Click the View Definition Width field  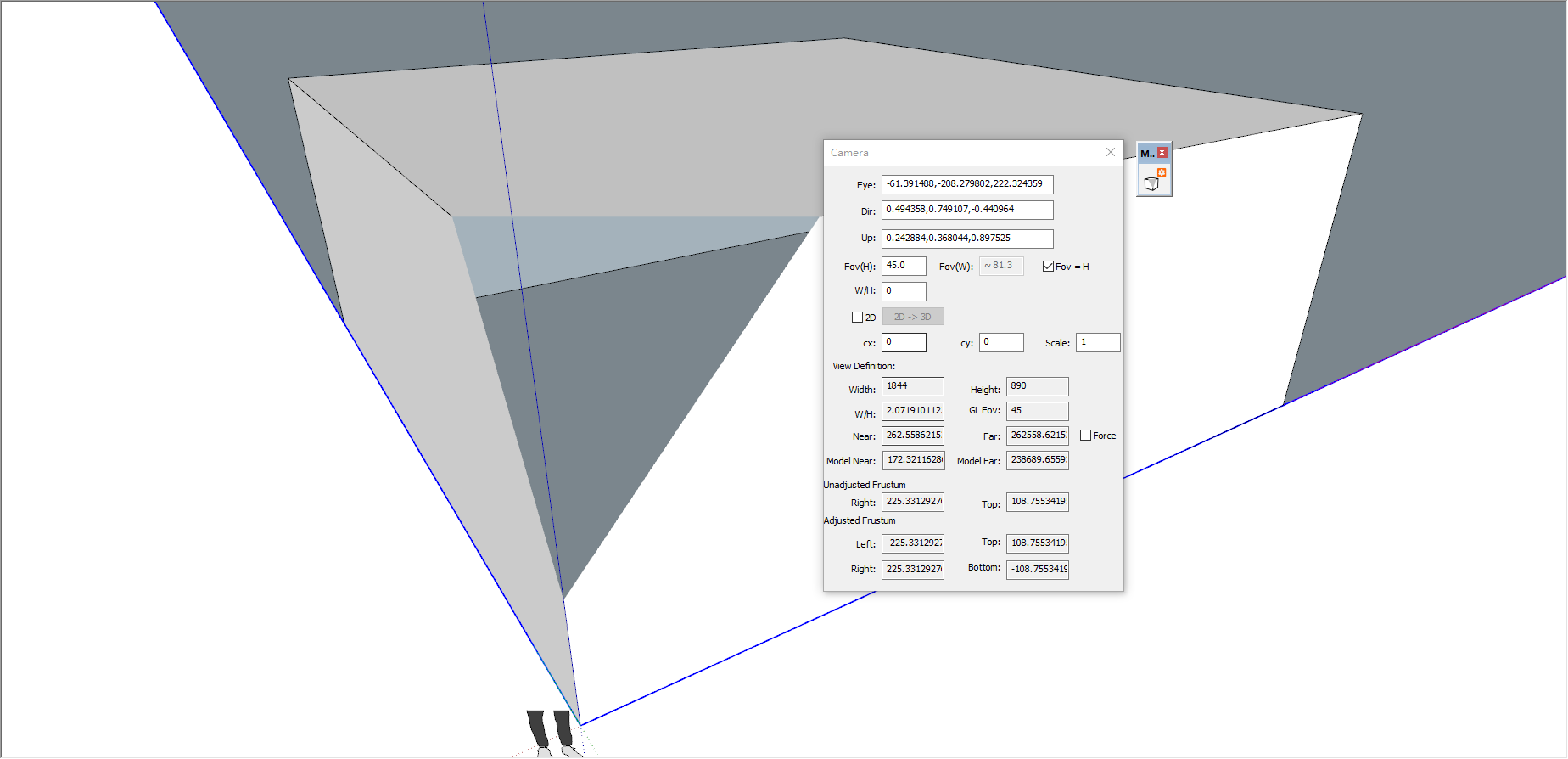pos(912,386)
